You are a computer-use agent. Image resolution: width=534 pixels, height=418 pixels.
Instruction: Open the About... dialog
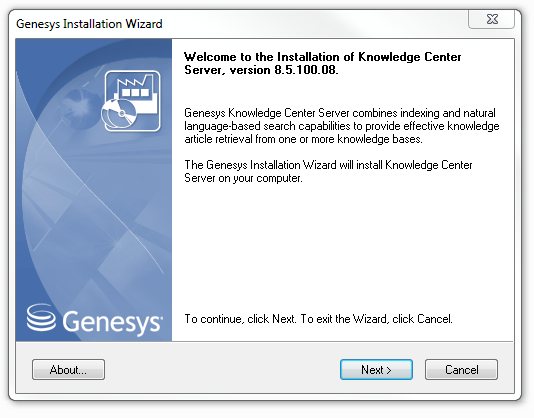(x=68, y=370)
